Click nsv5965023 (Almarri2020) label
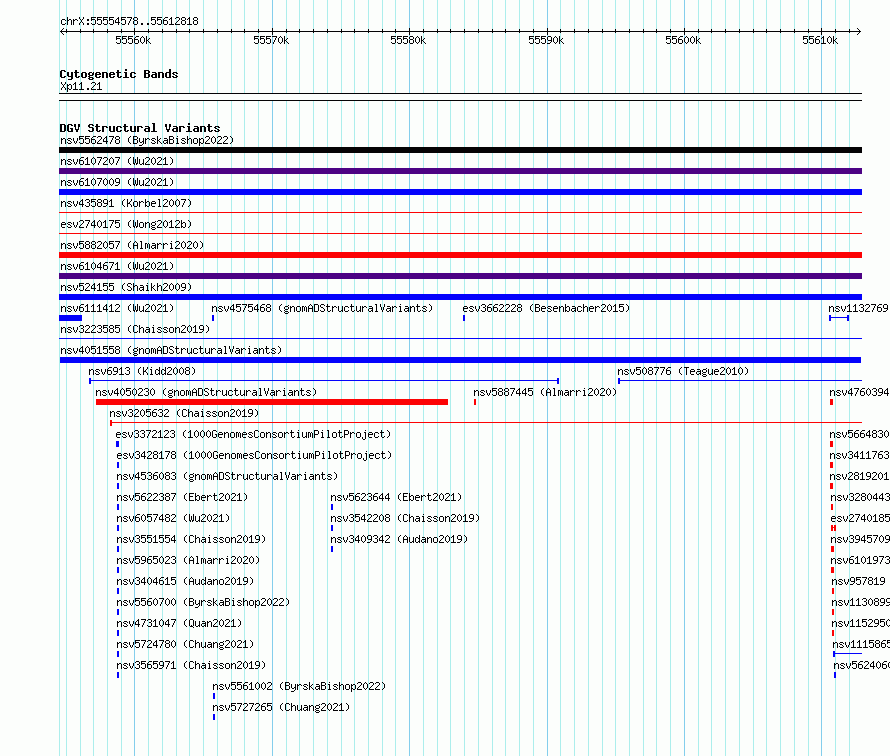Image resolution: width=890 pixels, height=756 pixels. coord(188,560)
